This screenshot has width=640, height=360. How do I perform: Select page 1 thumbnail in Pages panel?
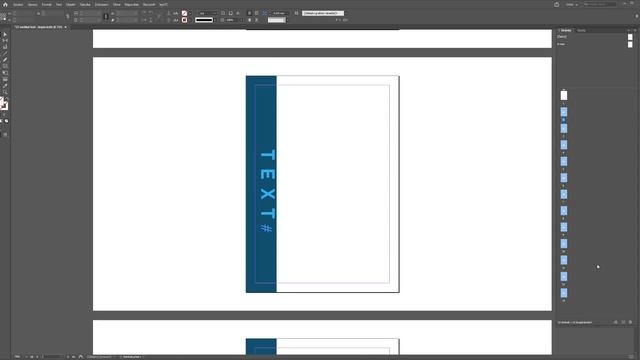coord(564,96)
